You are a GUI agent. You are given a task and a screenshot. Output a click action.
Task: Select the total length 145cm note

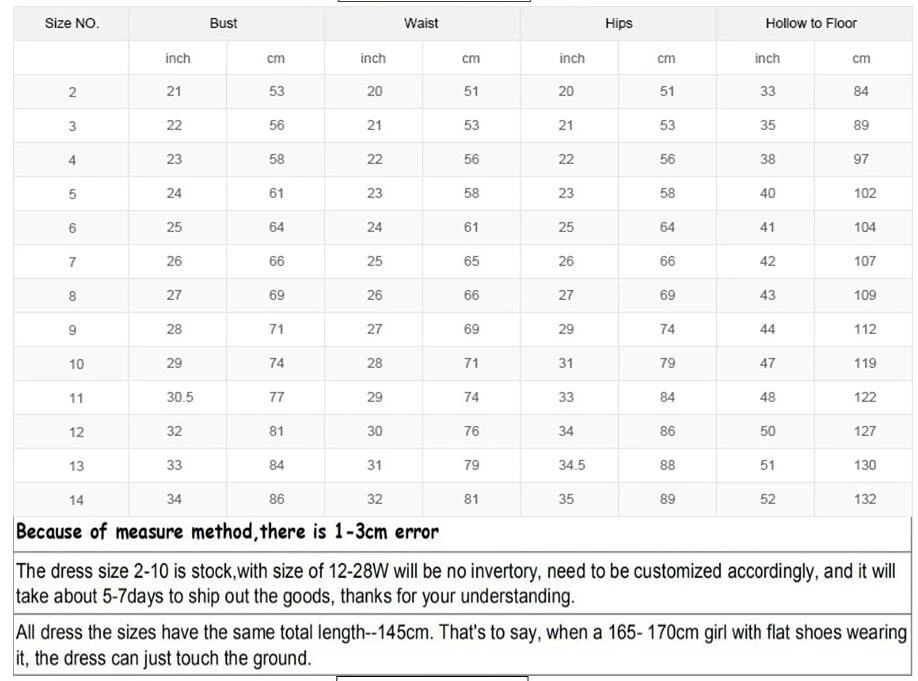point(460,645)
